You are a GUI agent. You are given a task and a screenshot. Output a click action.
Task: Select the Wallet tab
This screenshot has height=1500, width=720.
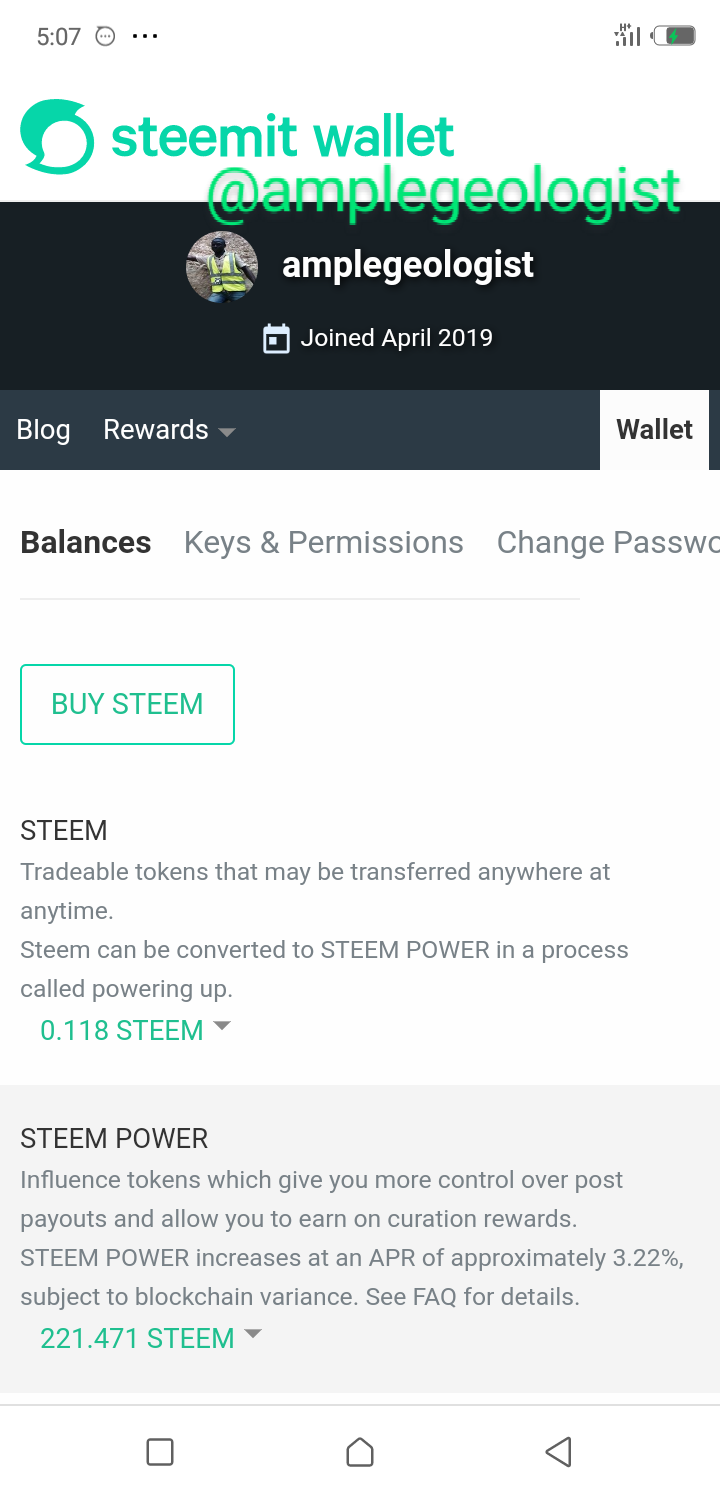(654, 430)
